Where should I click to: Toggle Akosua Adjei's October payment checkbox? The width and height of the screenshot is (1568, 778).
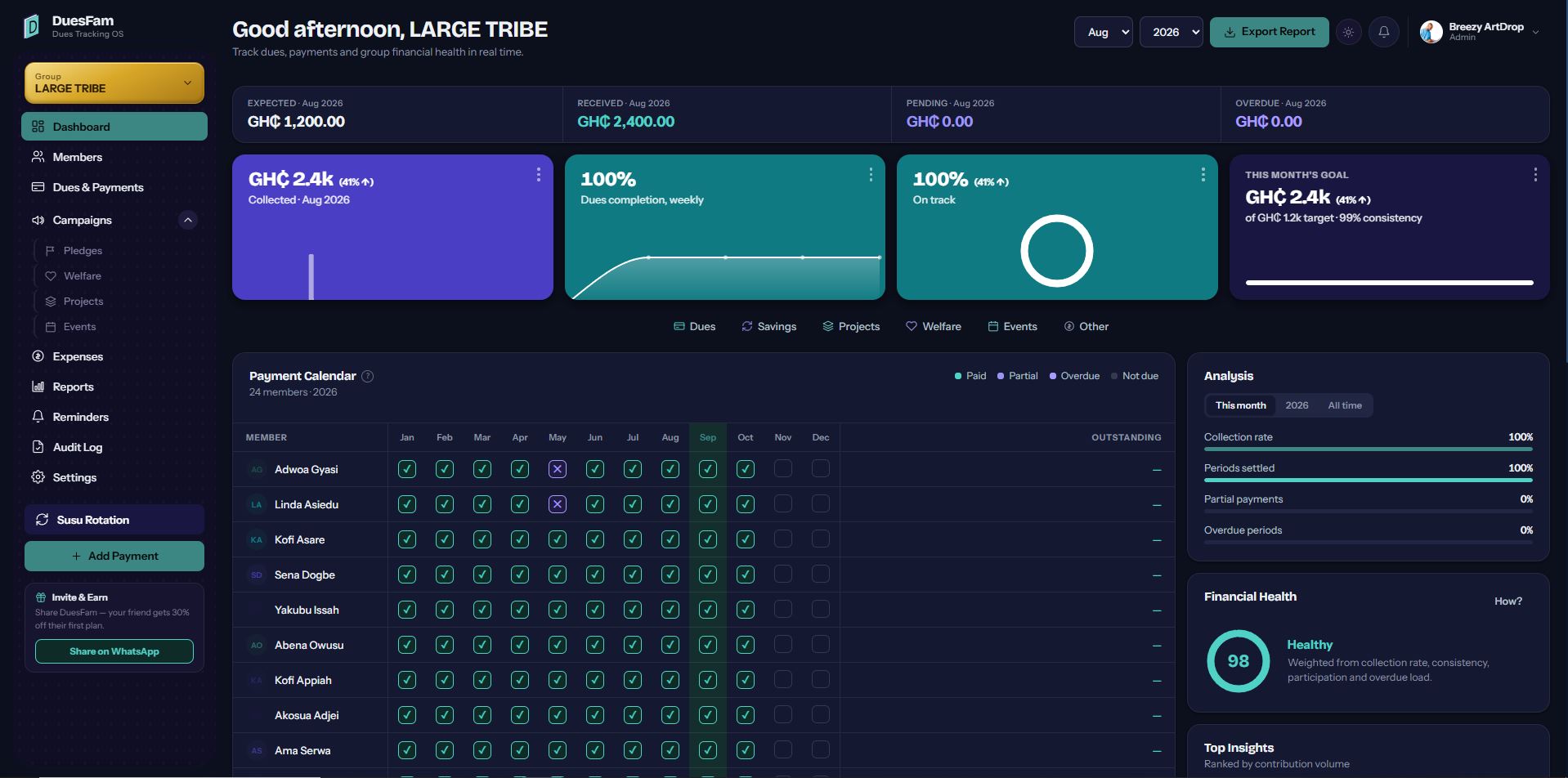point(746,715)
